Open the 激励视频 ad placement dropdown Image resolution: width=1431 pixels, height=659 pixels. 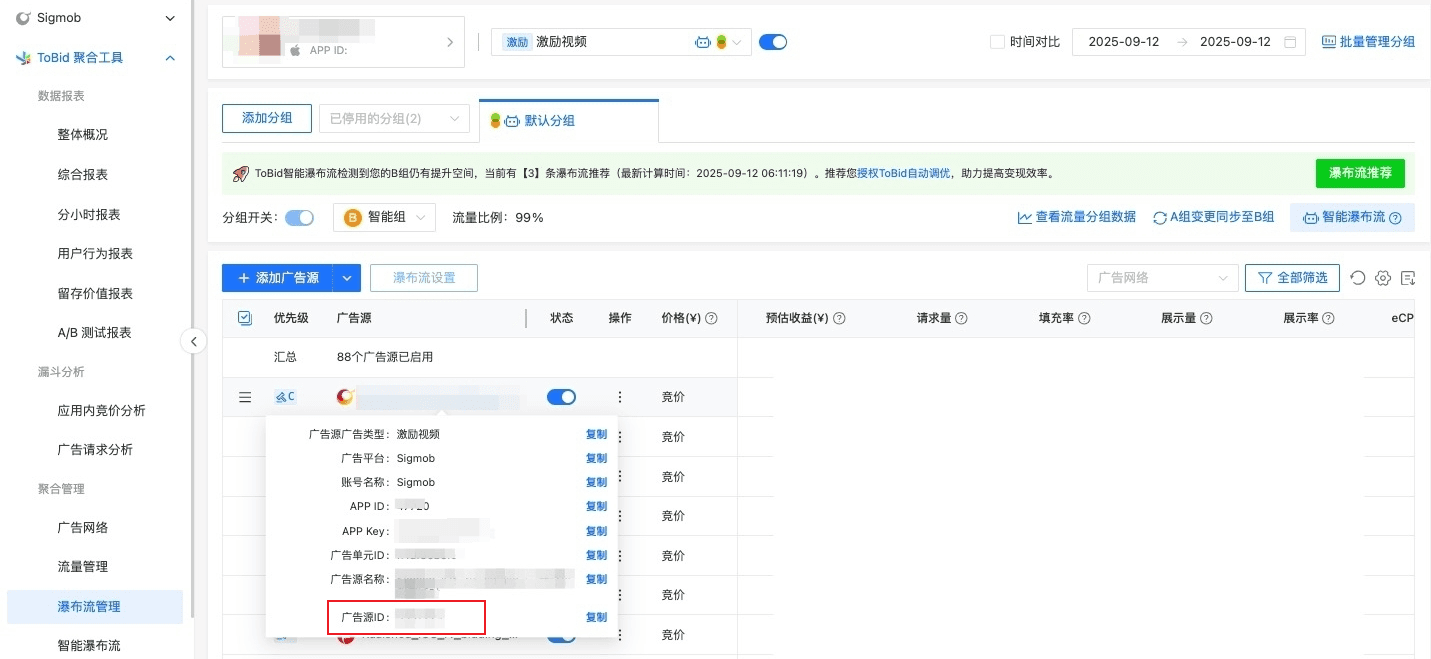(621, 42)
